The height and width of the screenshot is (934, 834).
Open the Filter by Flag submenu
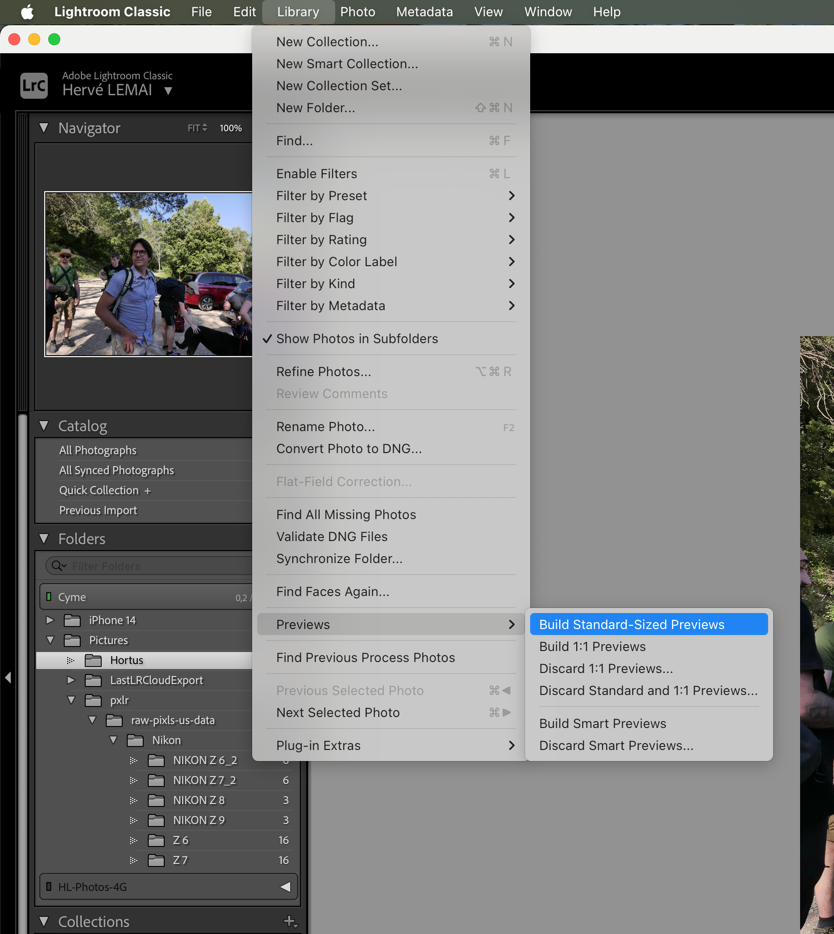coord(391,217)
